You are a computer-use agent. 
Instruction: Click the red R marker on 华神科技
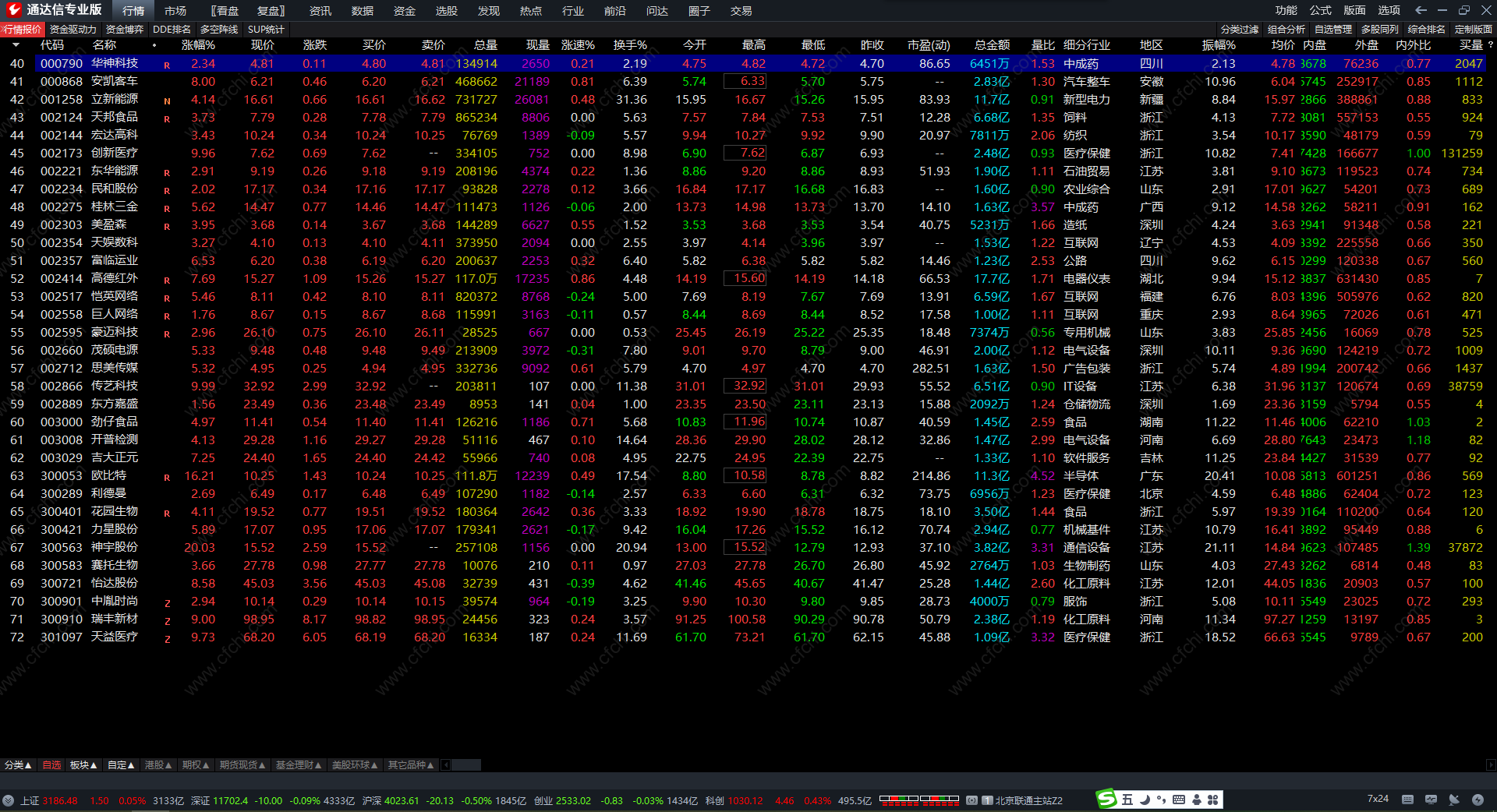pos(167,65)
